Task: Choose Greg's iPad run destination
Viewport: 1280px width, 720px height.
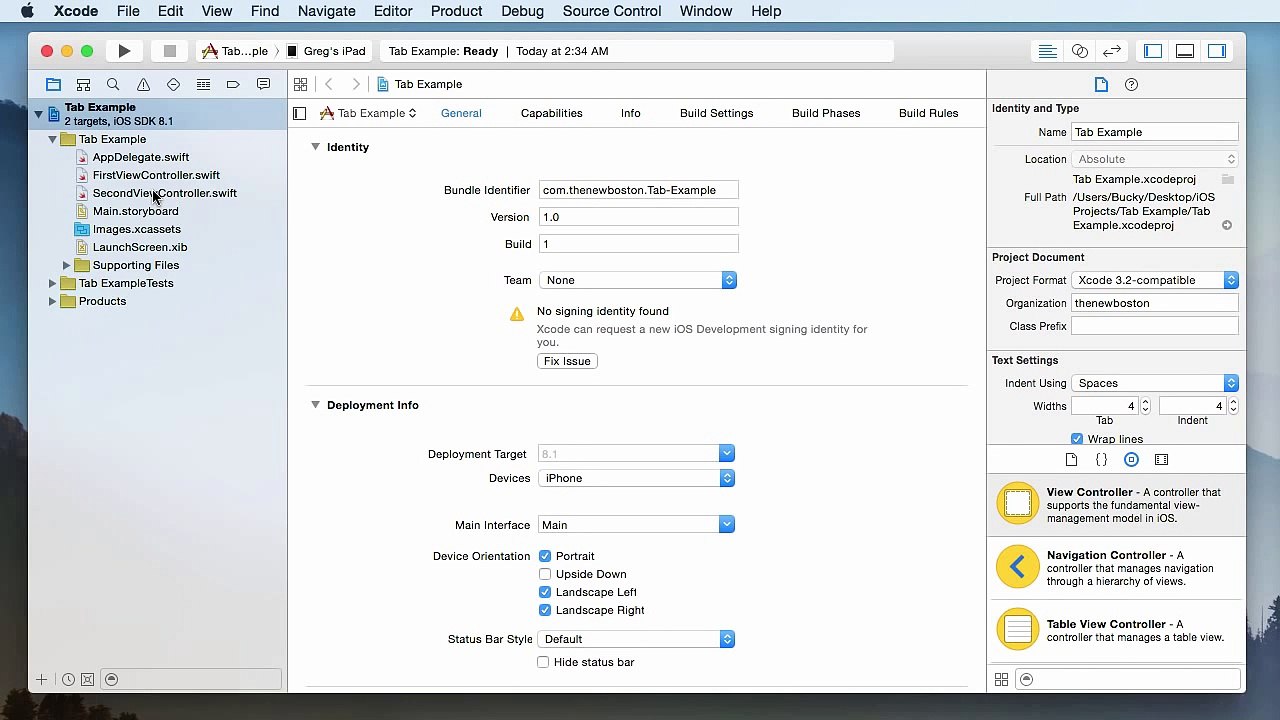Action: point(326,51)
